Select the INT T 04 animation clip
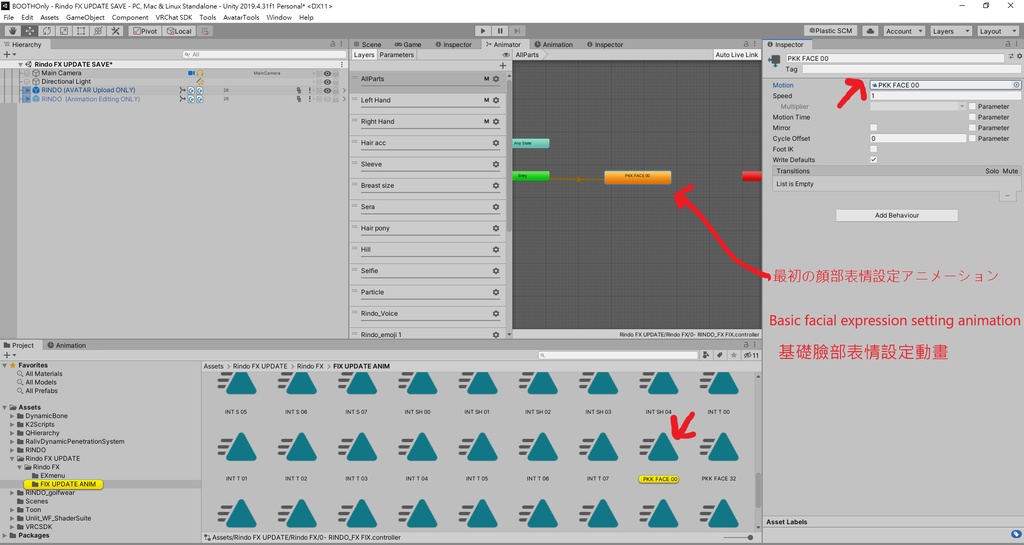This screenshot has width=1024, height=545. pos(417,454)
